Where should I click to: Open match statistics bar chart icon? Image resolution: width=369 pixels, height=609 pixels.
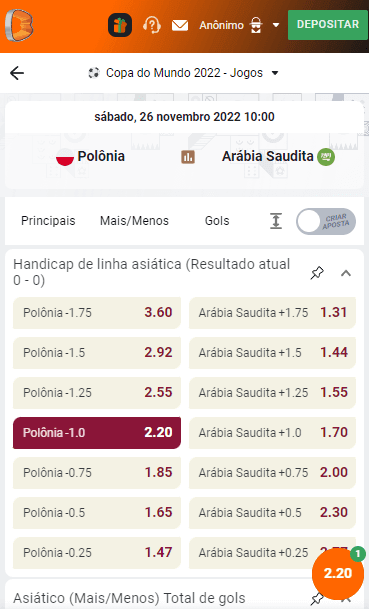pyautogui.click(x=188, y=157)
